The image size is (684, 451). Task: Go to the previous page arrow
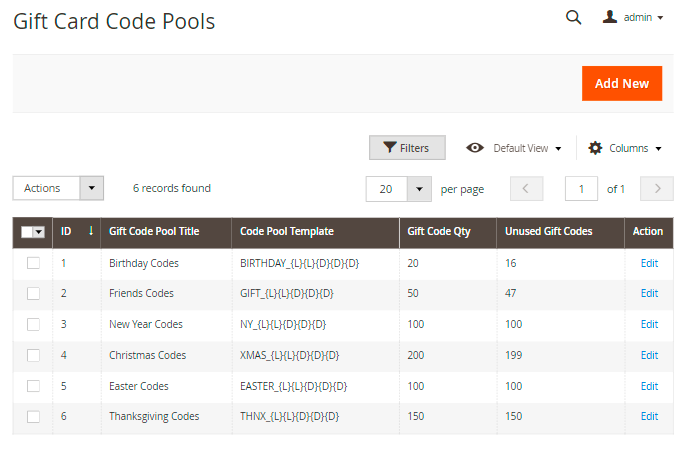[527, 189]
